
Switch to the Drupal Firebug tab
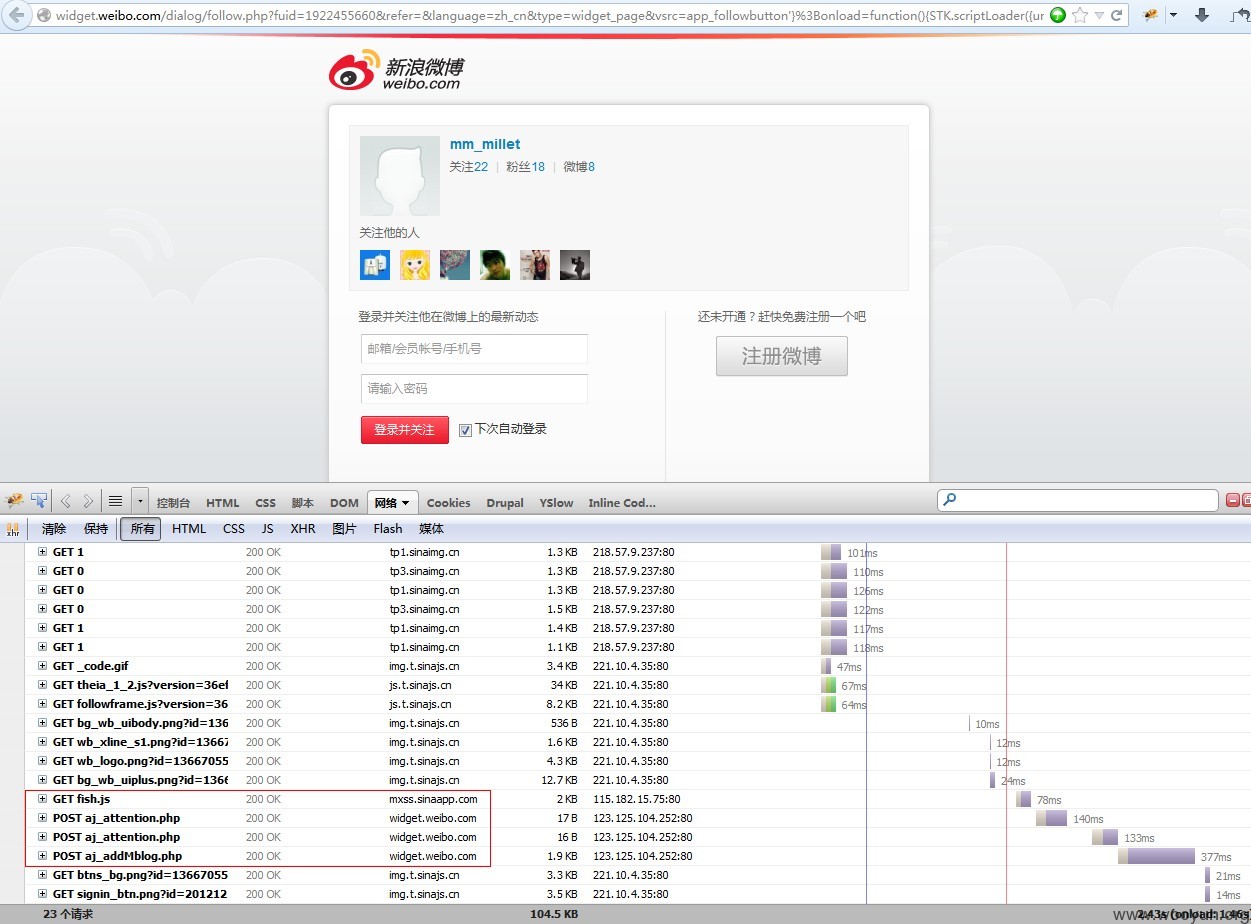pyautogui.click(x=504, y=503)
